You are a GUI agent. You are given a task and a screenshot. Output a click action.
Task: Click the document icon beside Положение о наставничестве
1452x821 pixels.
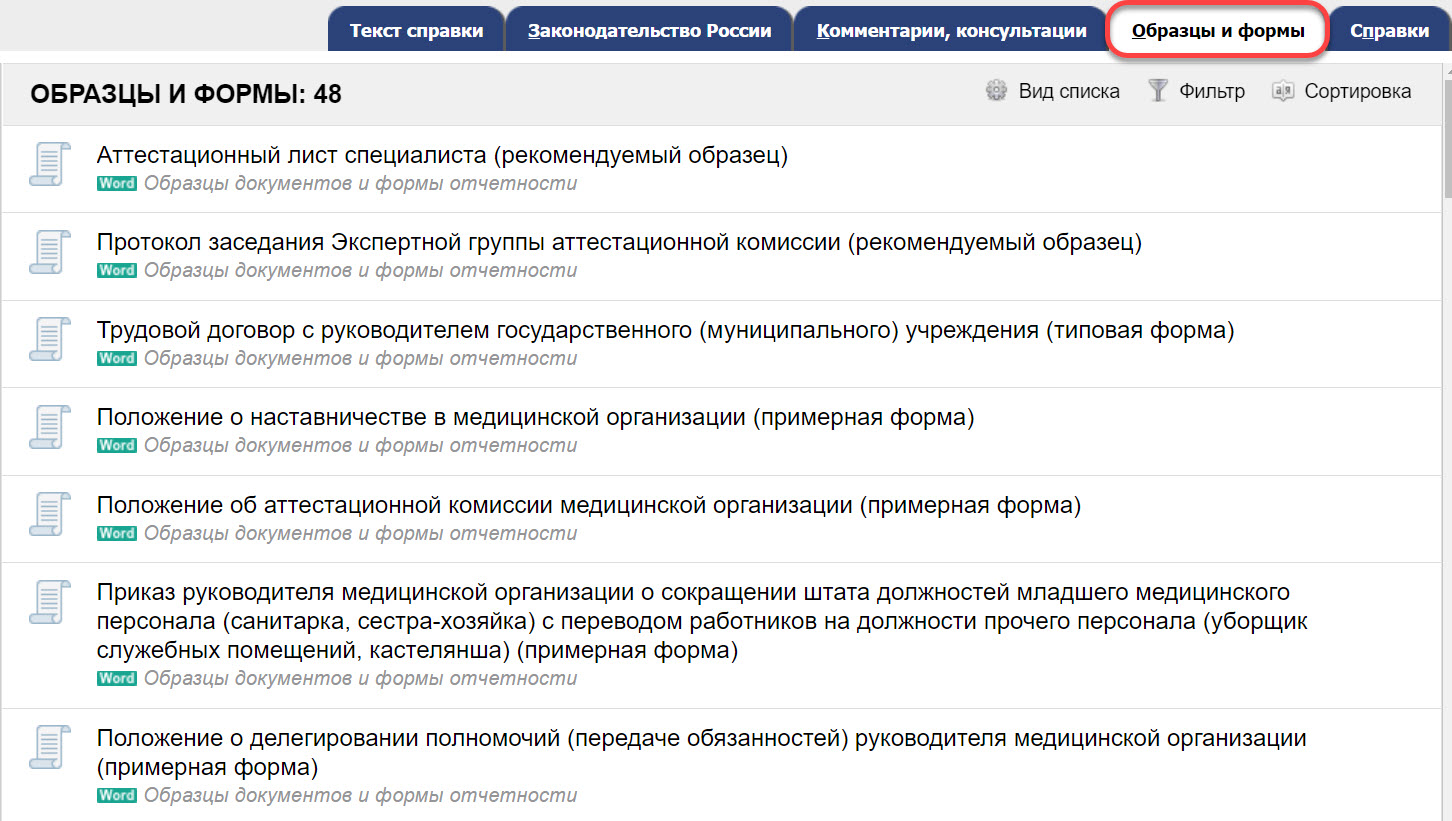49,427
